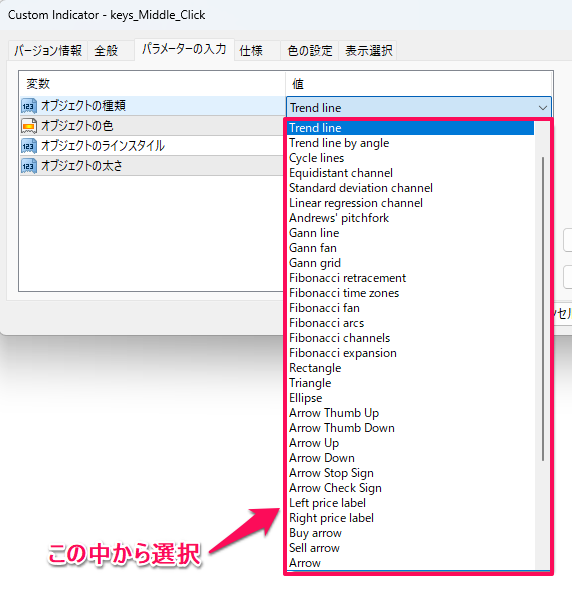Pick Sell arrow from the list
This screenshot has height=594, width=572.
[x=410, y=548]
